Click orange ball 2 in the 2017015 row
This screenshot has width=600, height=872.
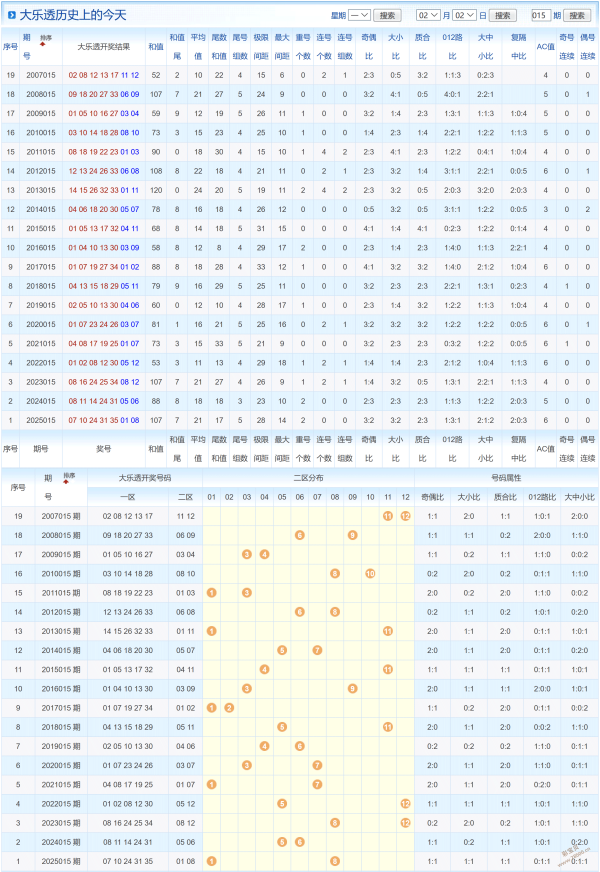tap(229, 708)
